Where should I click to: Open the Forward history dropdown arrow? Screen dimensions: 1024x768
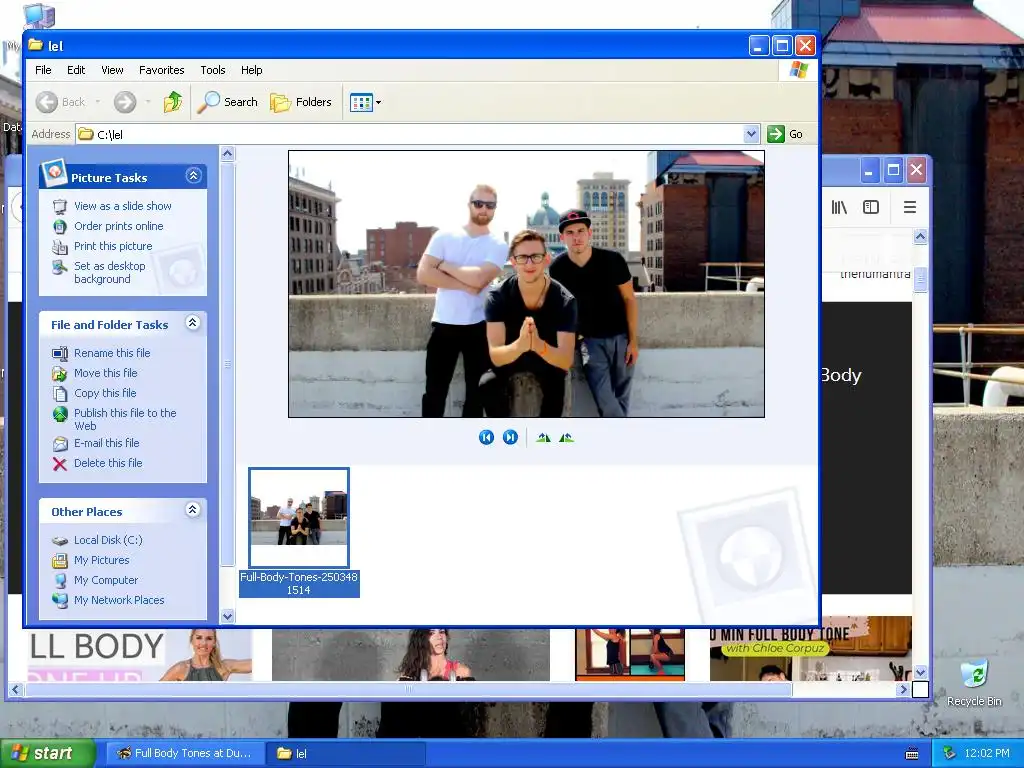pos(148,102)
